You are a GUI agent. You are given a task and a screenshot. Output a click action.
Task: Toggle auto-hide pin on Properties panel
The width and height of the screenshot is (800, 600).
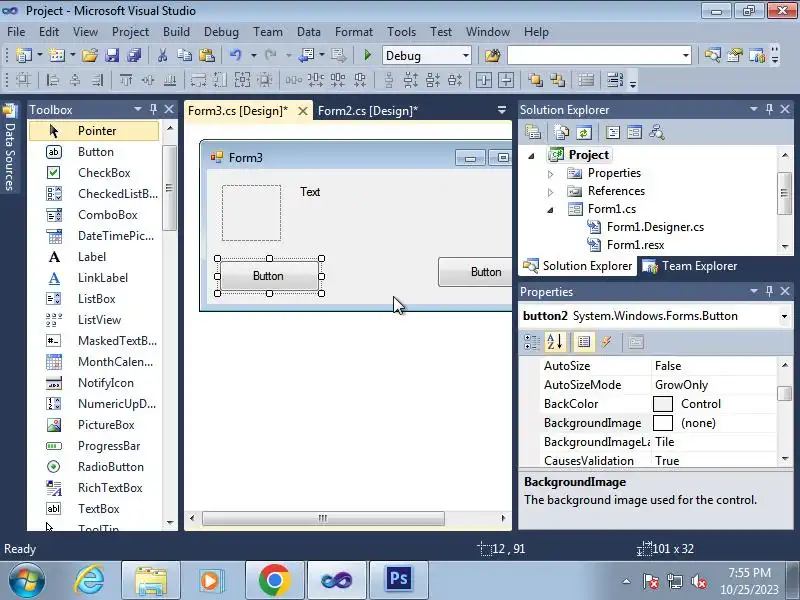point(769,291)
